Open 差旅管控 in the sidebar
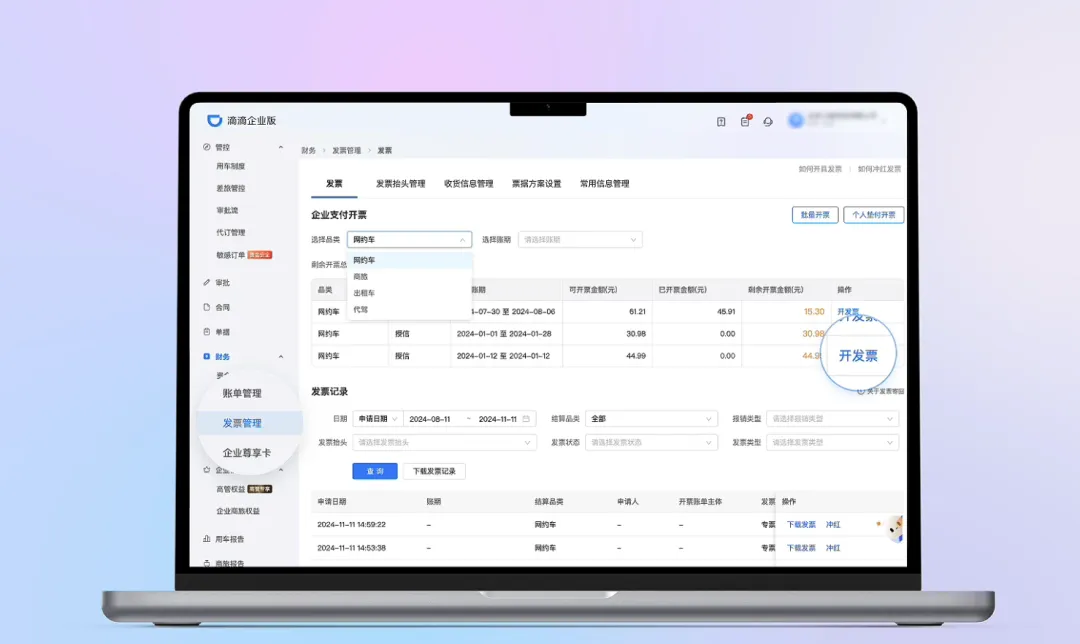The width and height of the screenshot is (1080, 644). click(231, 188)
